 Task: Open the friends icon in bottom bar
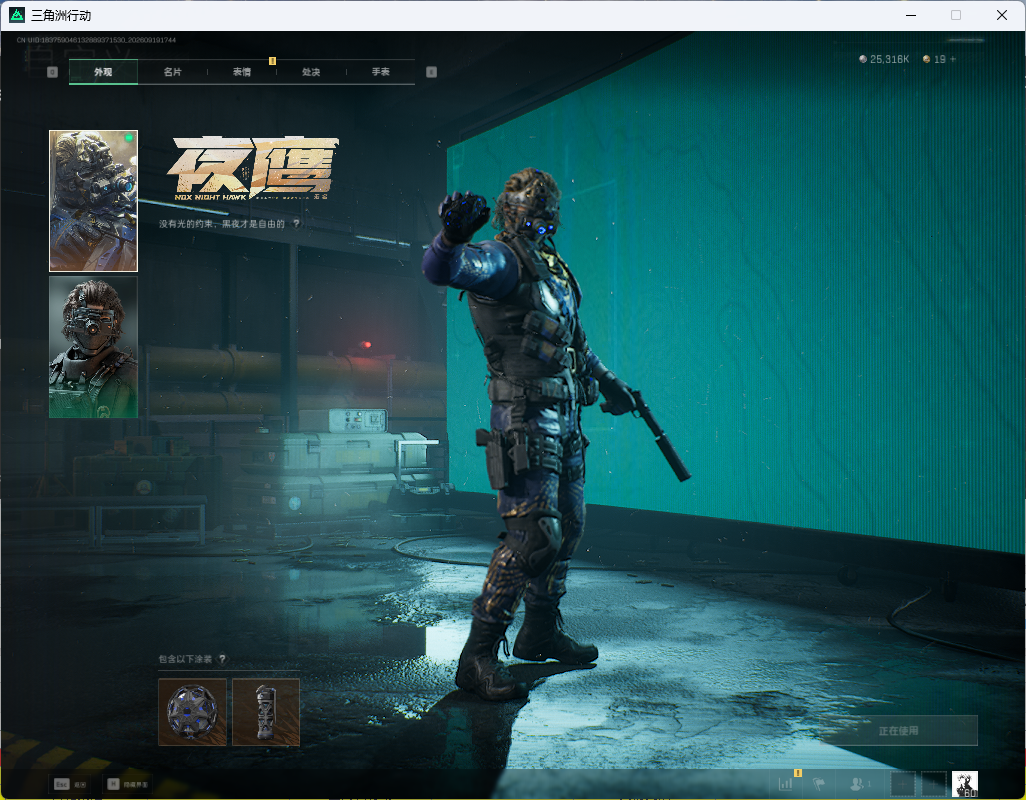pyautogui.click(x=857, y=784)
